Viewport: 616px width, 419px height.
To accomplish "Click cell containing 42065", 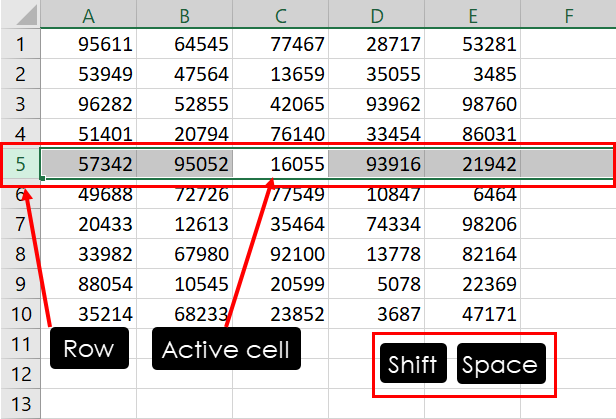I will (x=280, y=104).
